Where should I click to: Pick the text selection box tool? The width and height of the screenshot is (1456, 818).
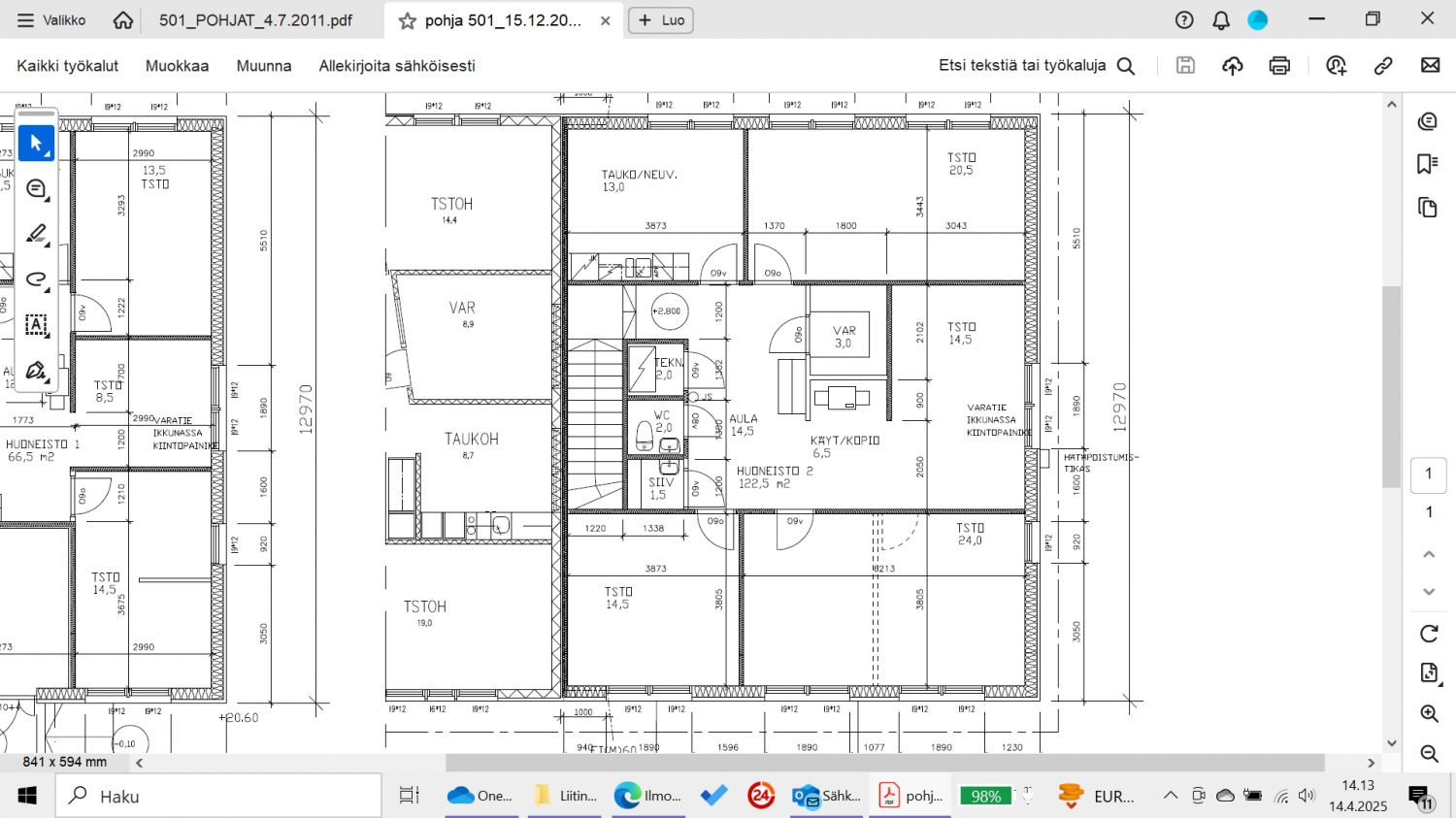click(36, 325)
